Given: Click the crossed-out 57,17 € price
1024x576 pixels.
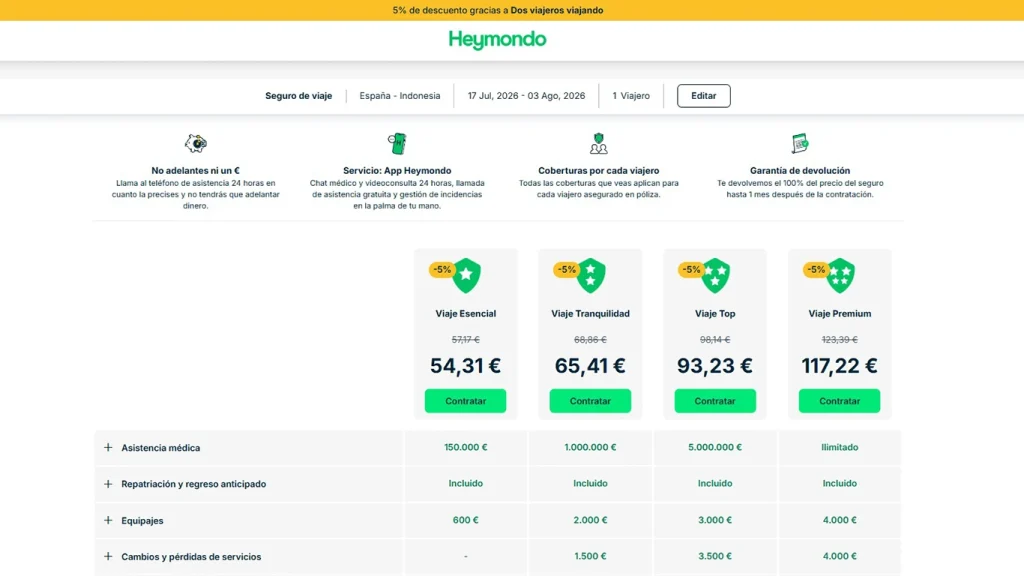Looking at the screenshot, I should tap(466, 340).
